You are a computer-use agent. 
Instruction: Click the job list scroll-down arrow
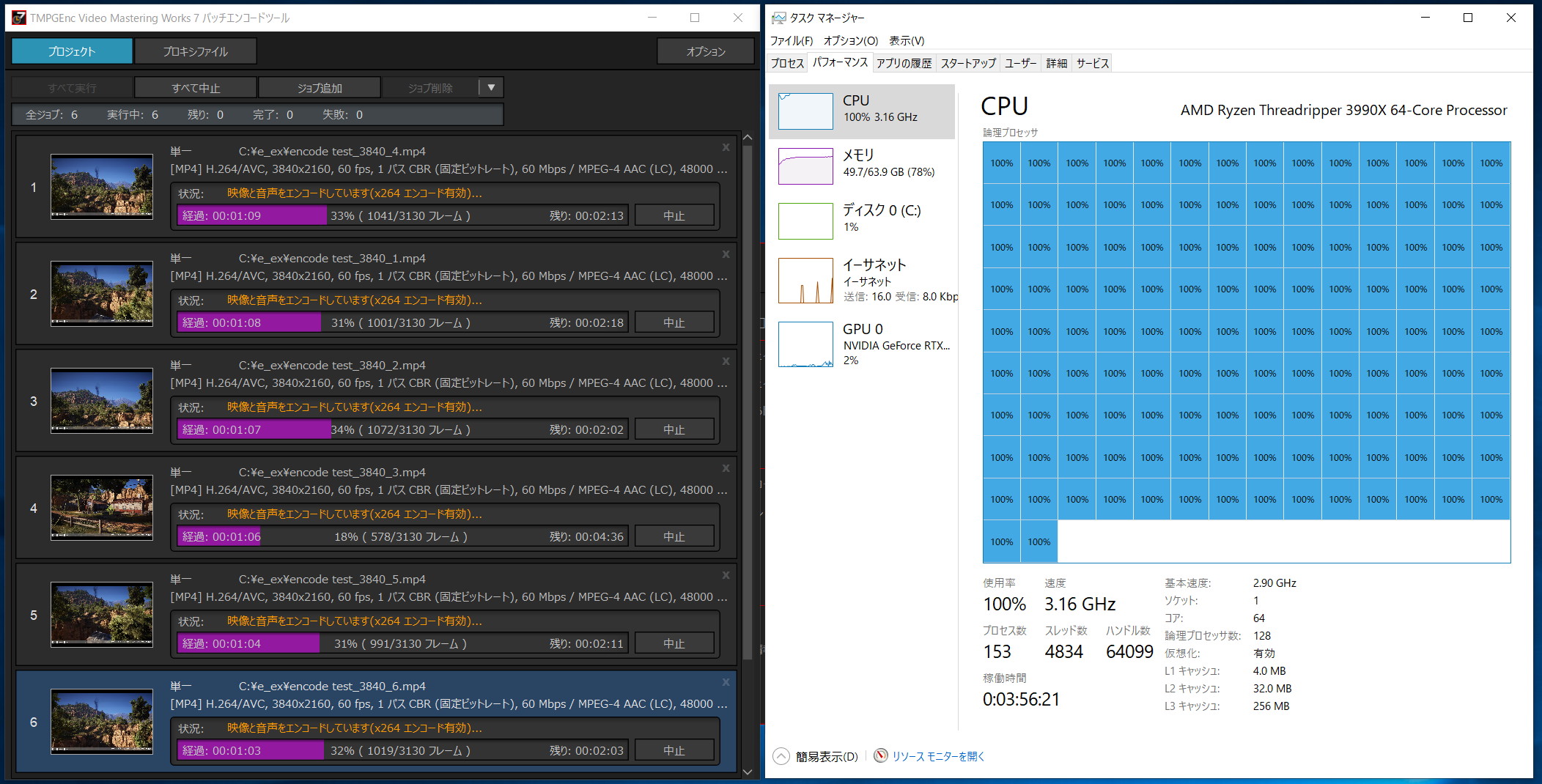748,772
